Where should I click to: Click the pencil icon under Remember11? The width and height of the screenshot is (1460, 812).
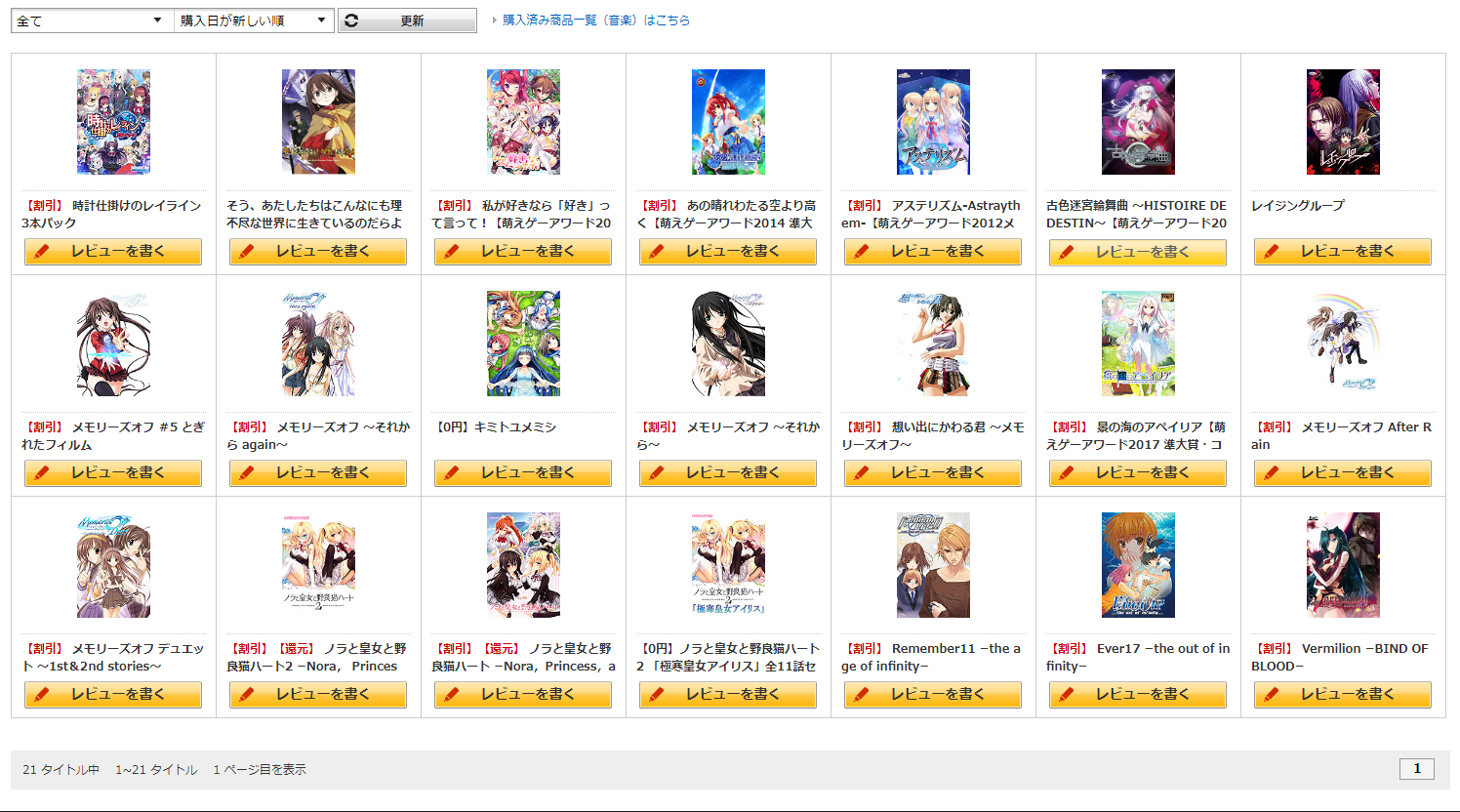(861, 695)
